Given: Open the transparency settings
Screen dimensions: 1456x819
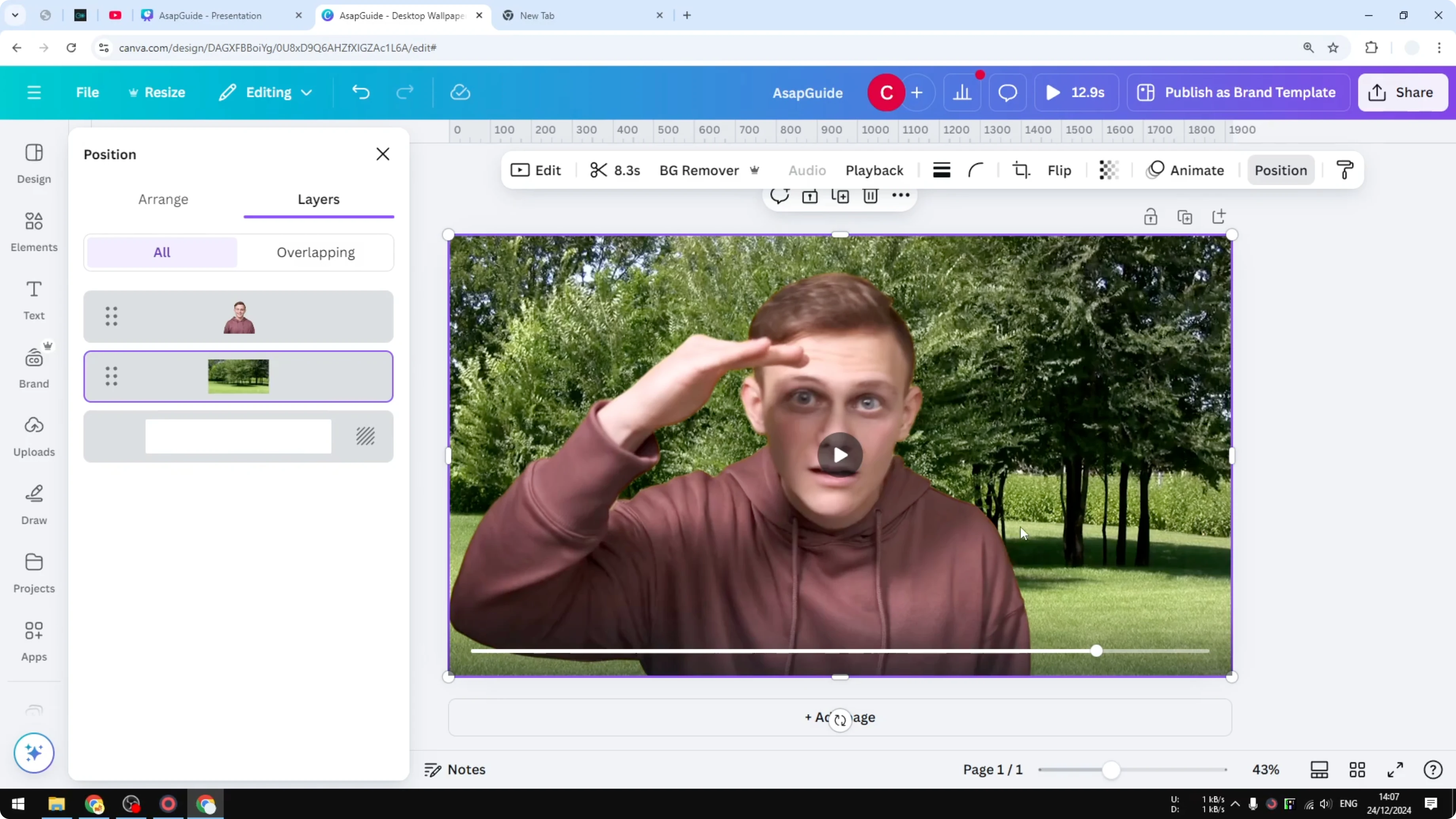Looking at the screenshot, I should click(1109, 170).
